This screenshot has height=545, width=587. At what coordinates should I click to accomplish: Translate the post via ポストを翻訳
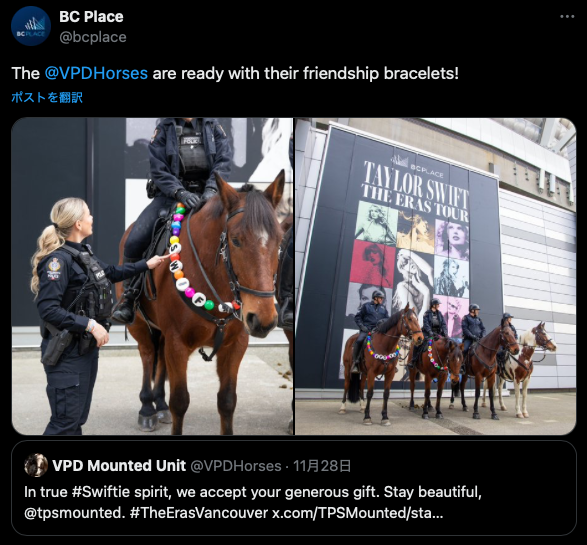47,97
